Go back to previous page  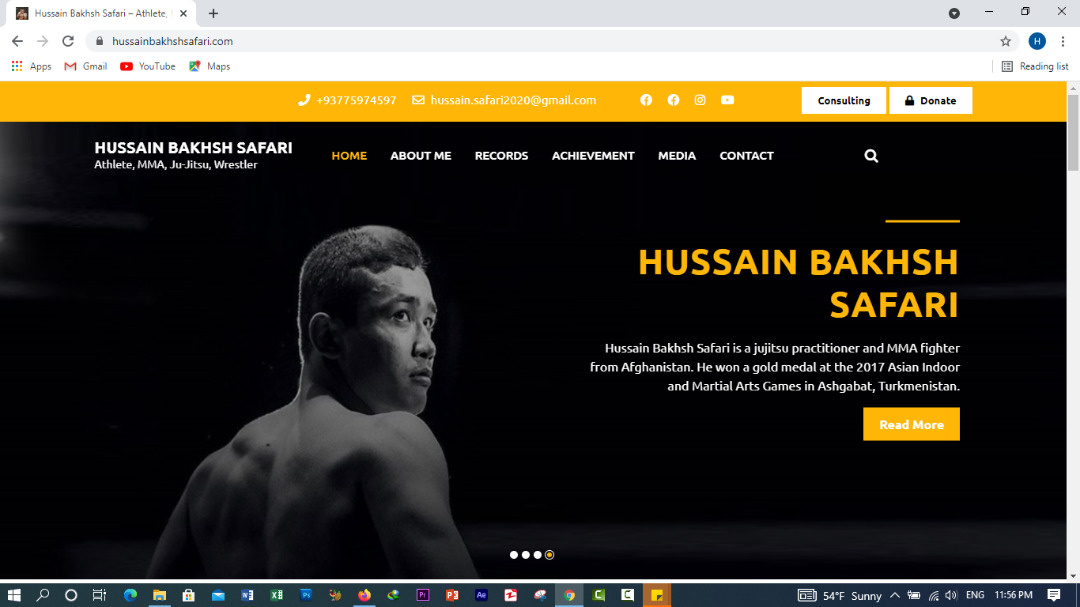17,41
